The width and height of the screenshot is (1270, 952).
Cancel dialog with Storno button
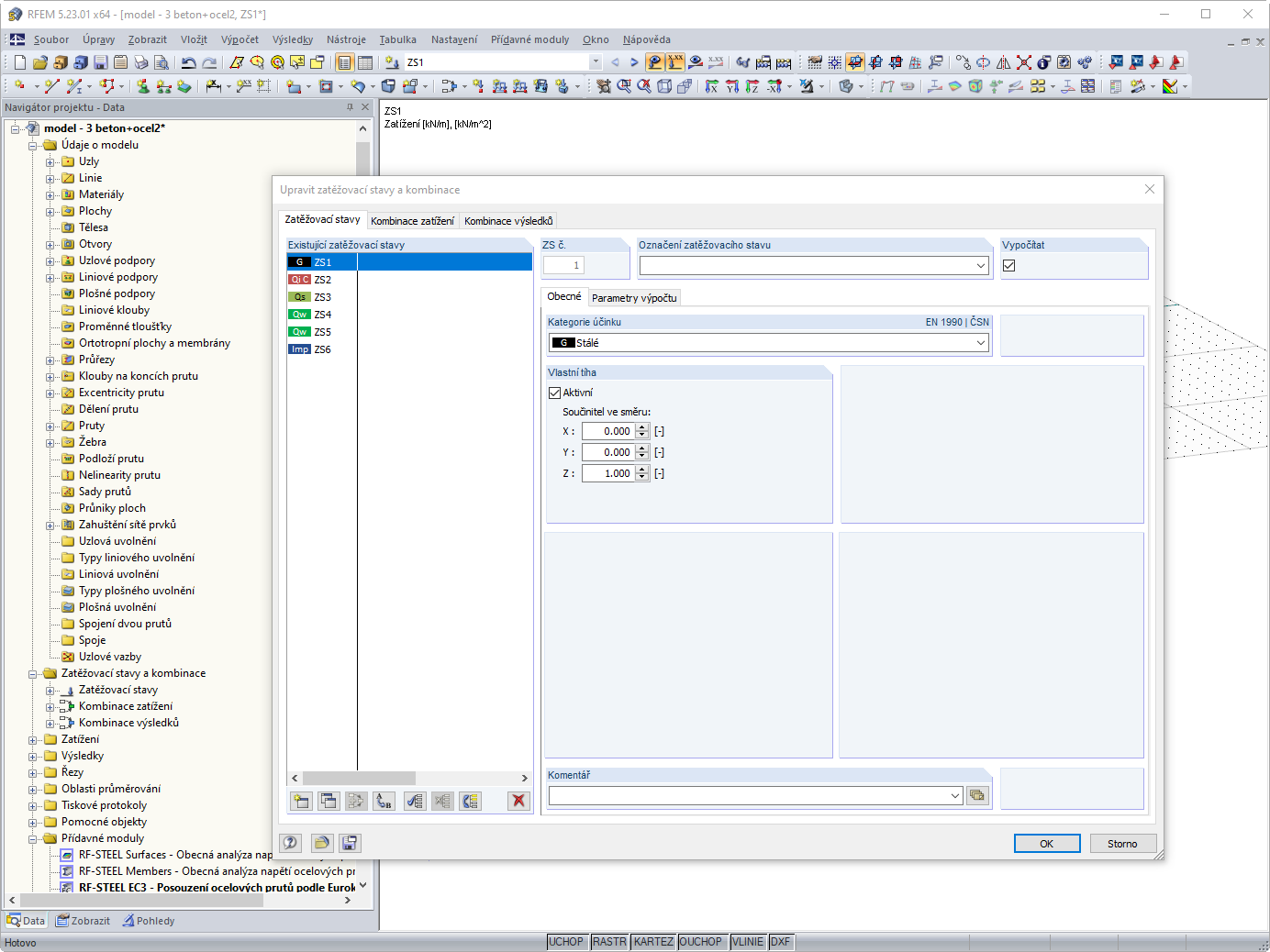coord(1122,844)
